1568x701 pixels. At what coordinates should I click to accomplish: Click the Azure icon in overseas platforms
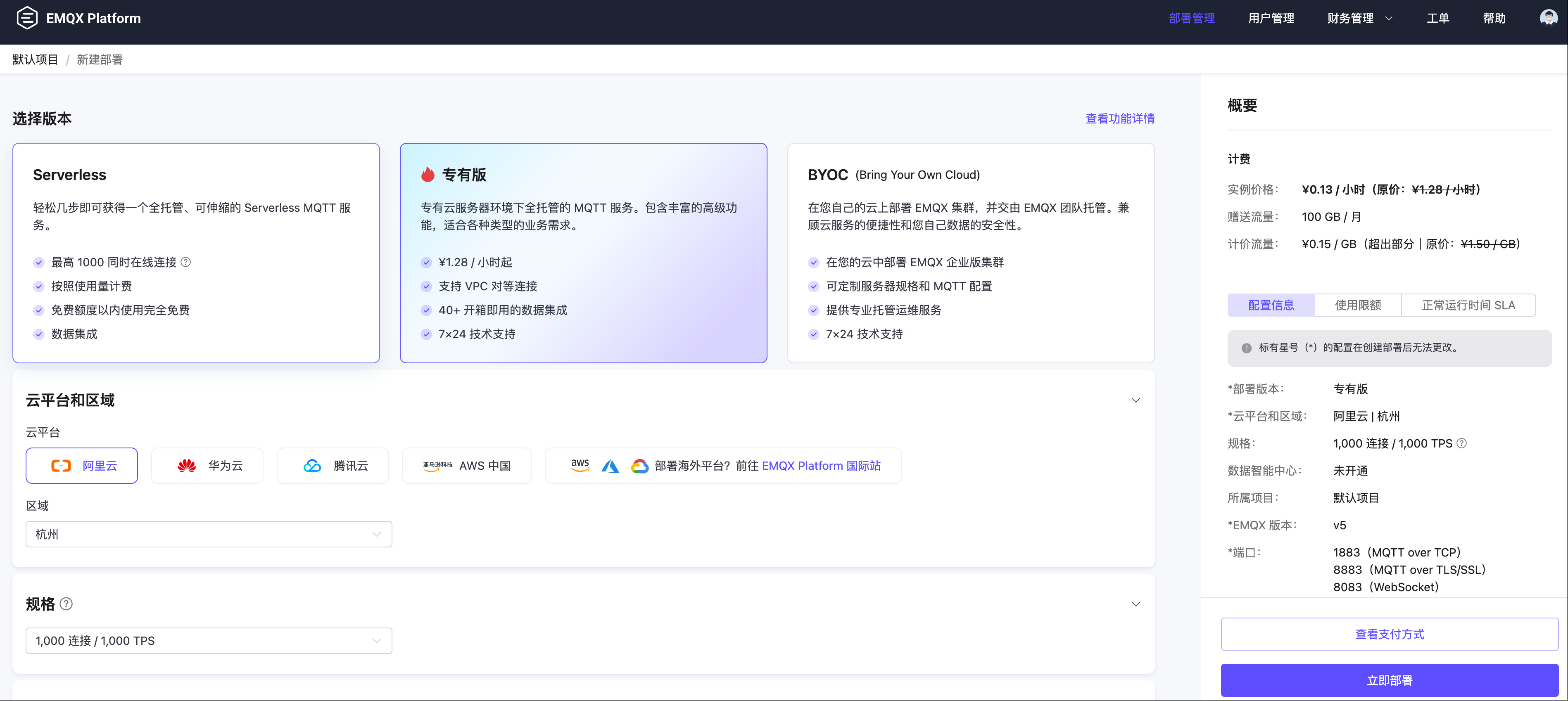click(611, 466)
